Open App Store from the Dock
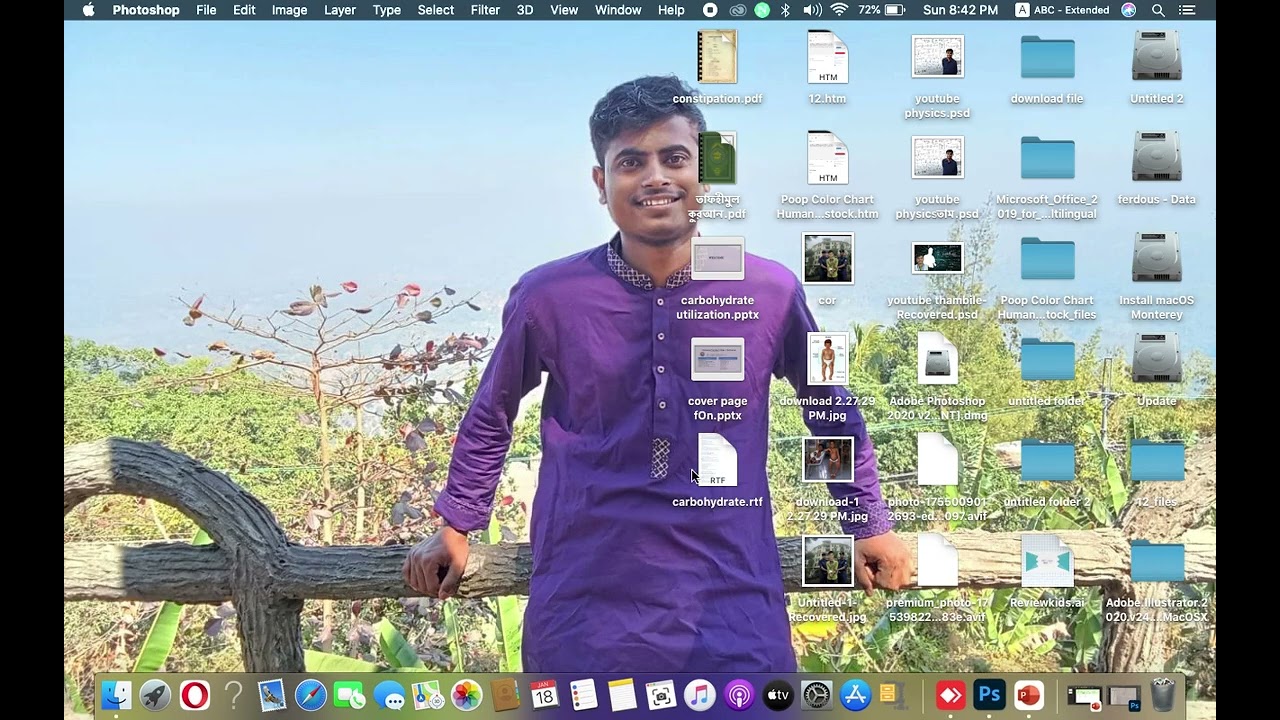Viewport: 1280px width, 720px height. 855,695
